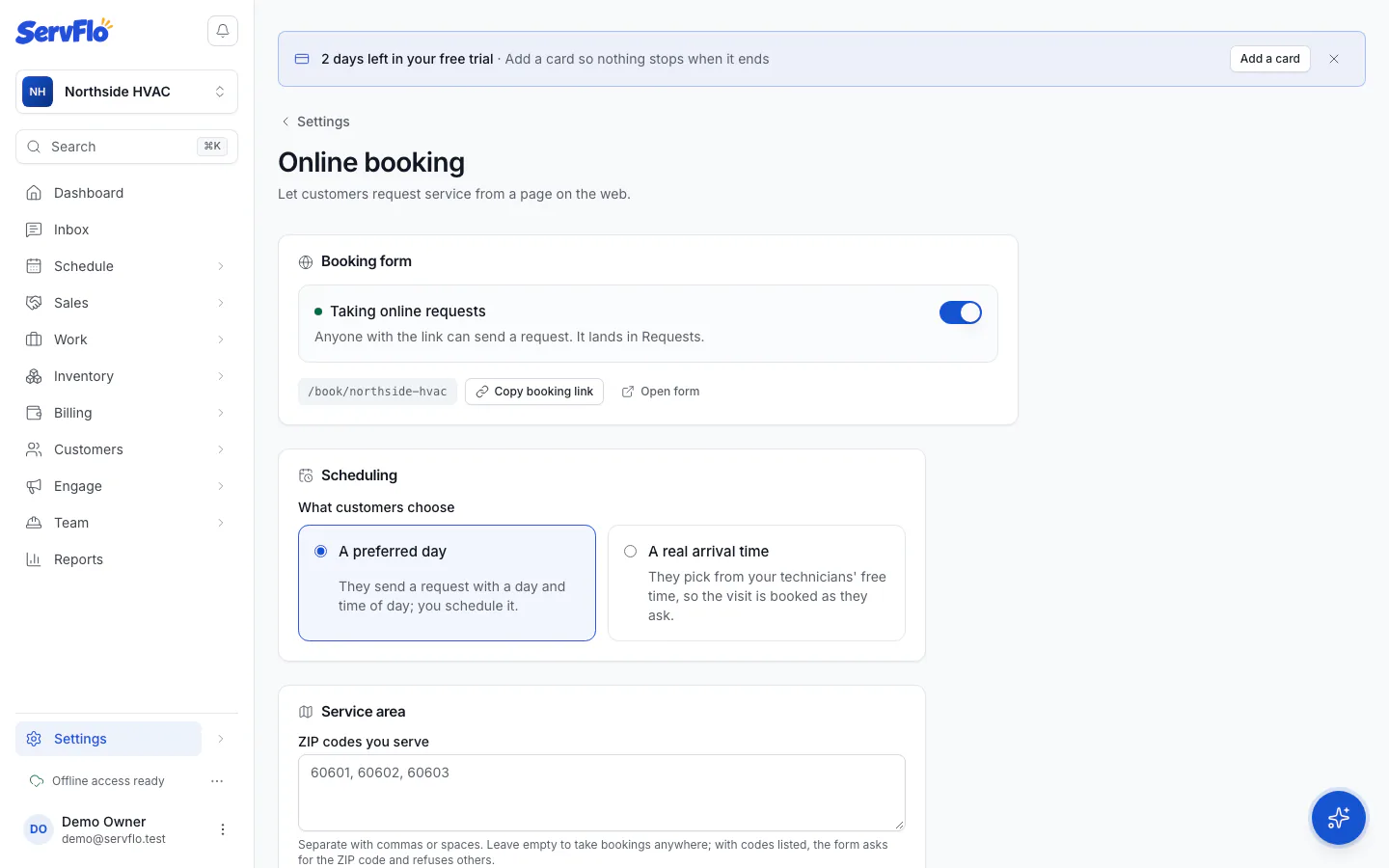Go back to Settings breadcrumb
This screenshot has width=1389, height=868.
pos(314,122)
